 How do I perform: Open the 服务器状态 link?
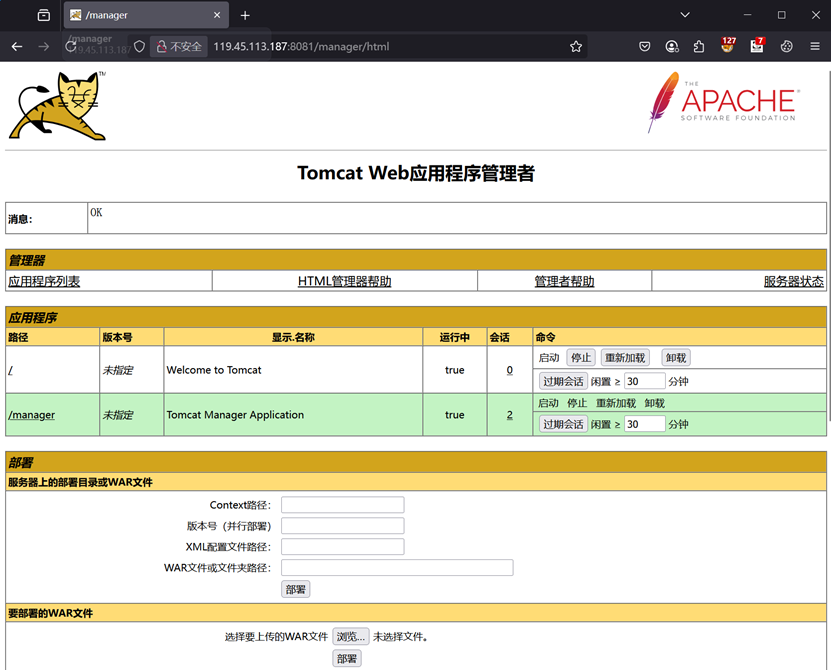[x=793, y=282]
